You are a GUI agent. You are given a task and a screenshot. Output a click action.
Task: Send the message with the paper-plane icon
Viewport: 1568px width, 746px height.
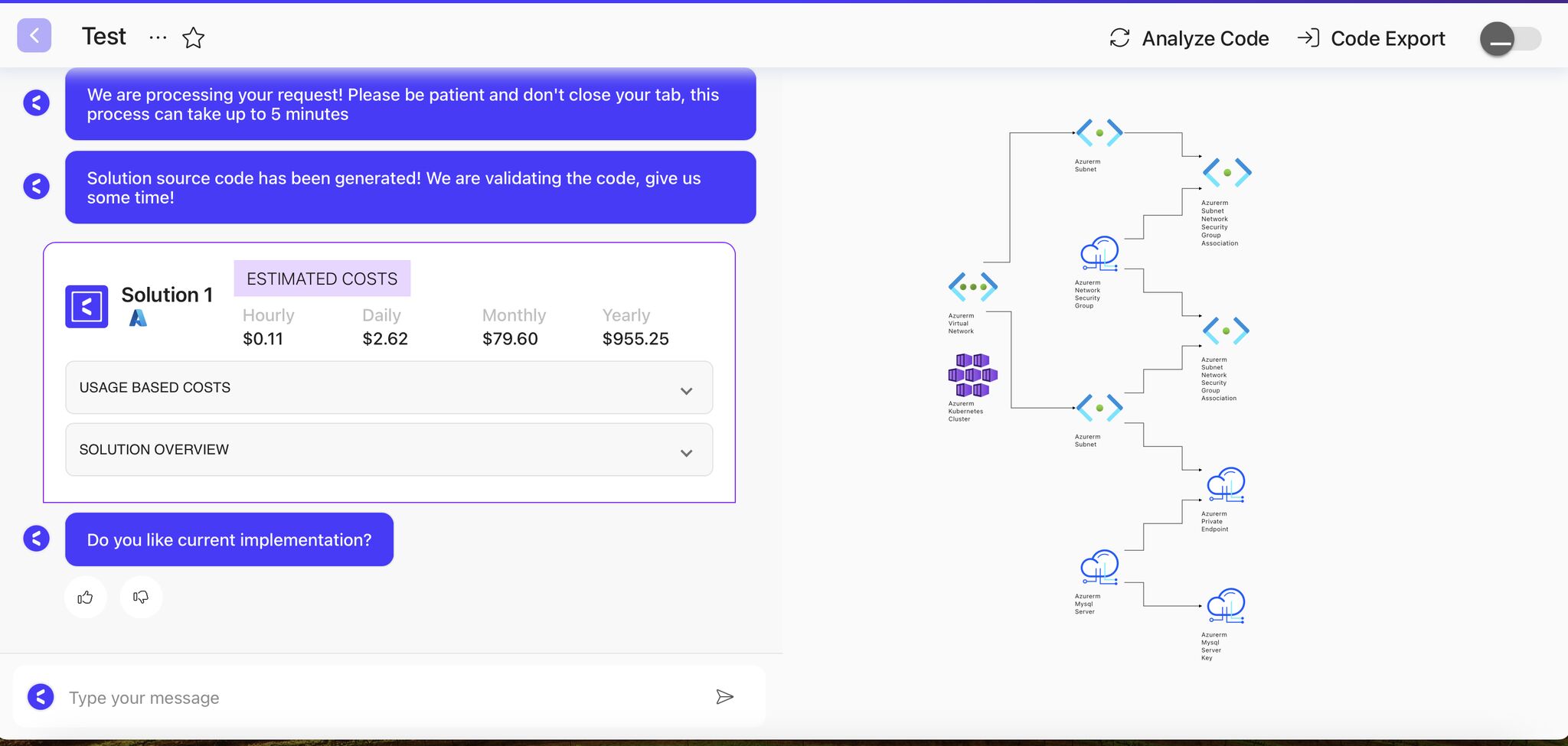point(724,696)
